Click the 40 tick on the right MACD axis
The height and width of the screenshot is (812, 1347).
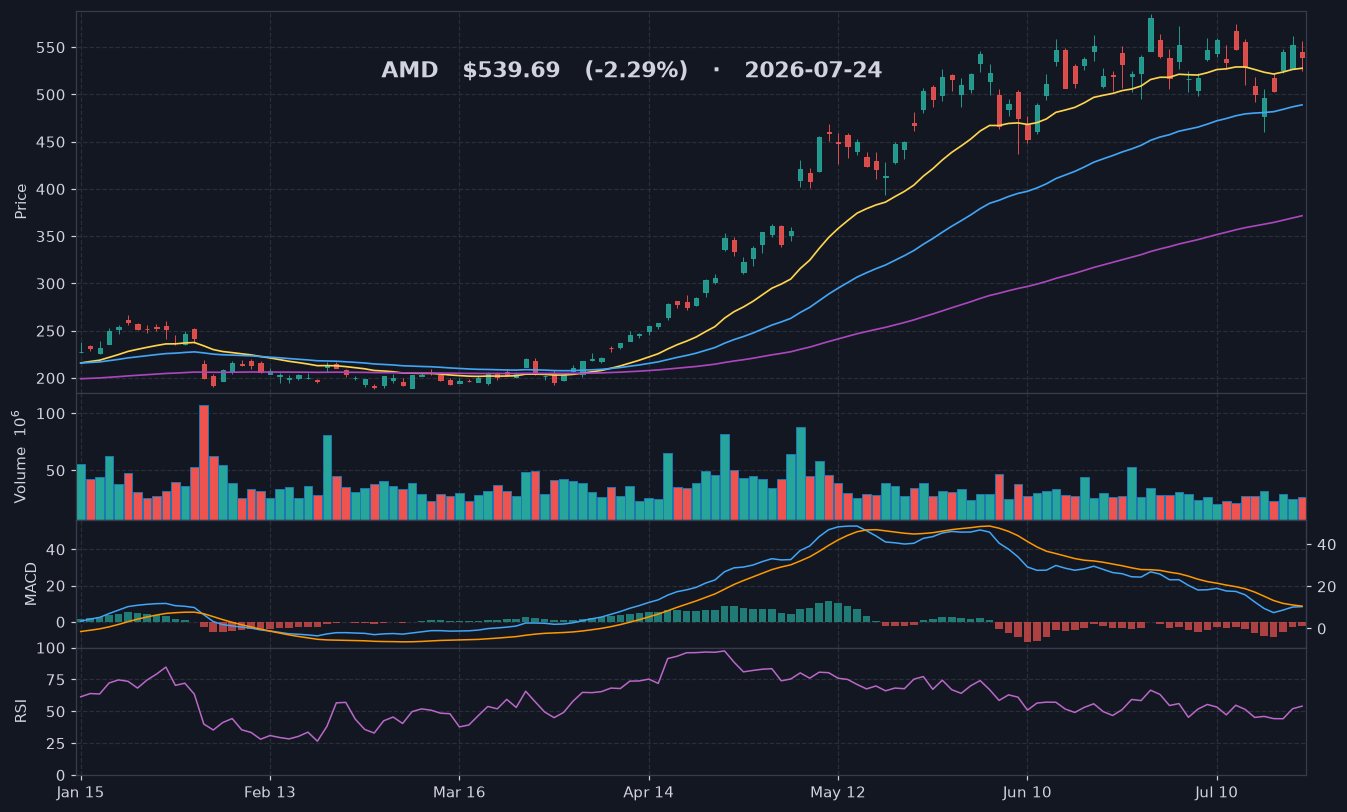1326,545
